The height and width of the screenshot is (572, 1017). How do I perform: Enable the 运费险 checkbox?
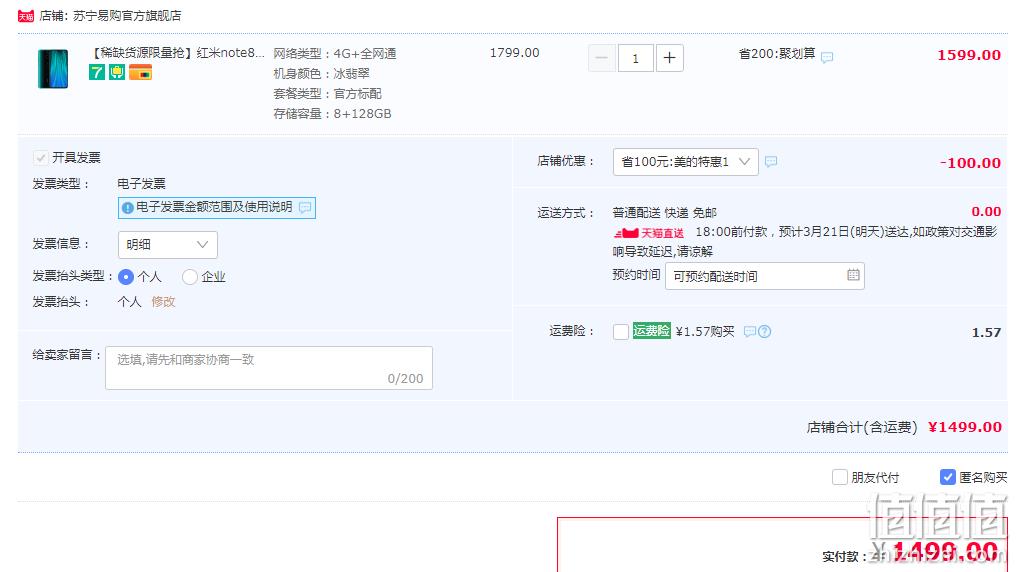coord(621,332)
